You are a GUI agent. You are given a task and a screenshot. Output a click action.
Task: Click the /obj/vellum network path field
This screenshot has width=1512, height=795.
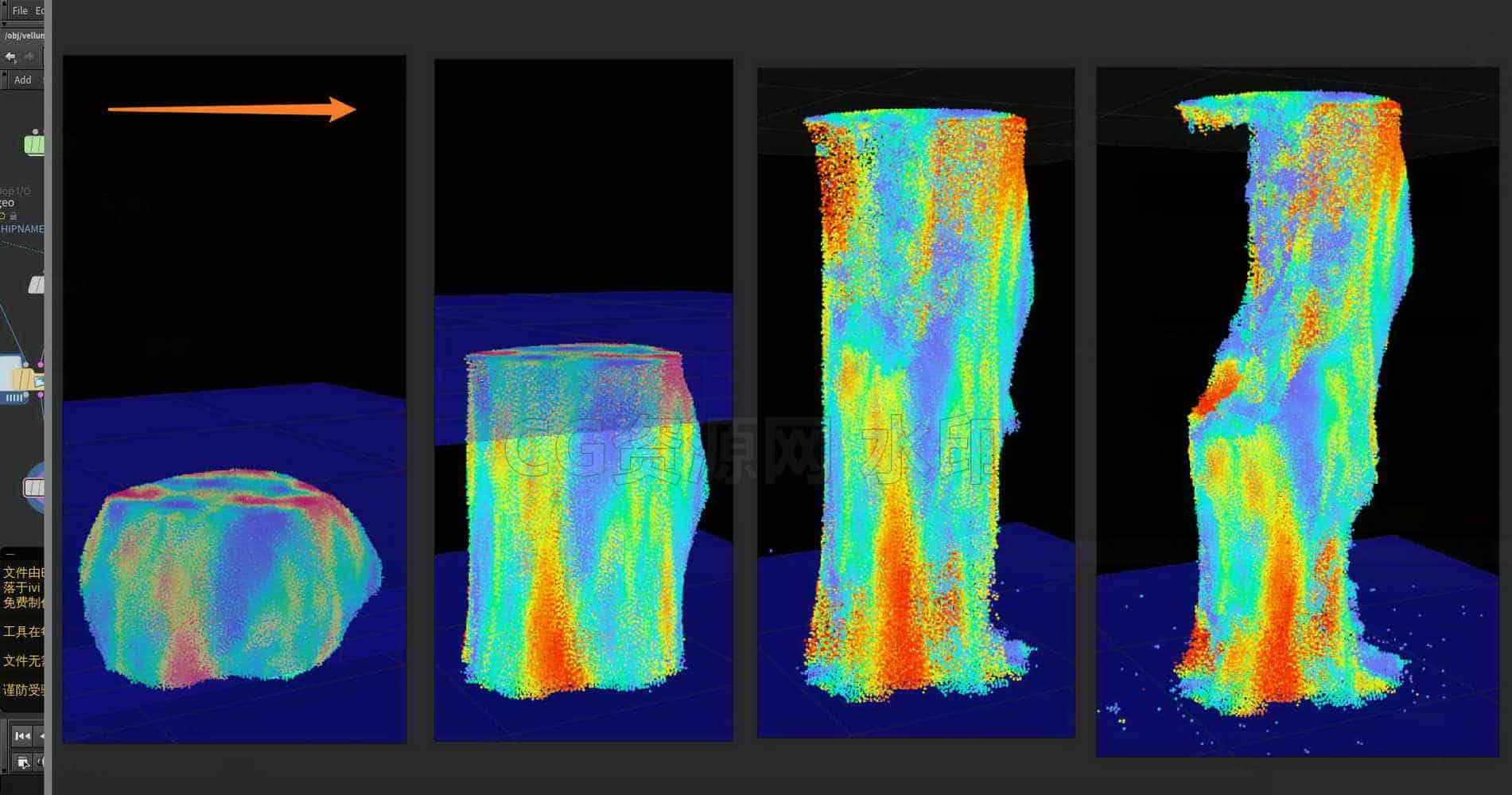pos(23,36)
